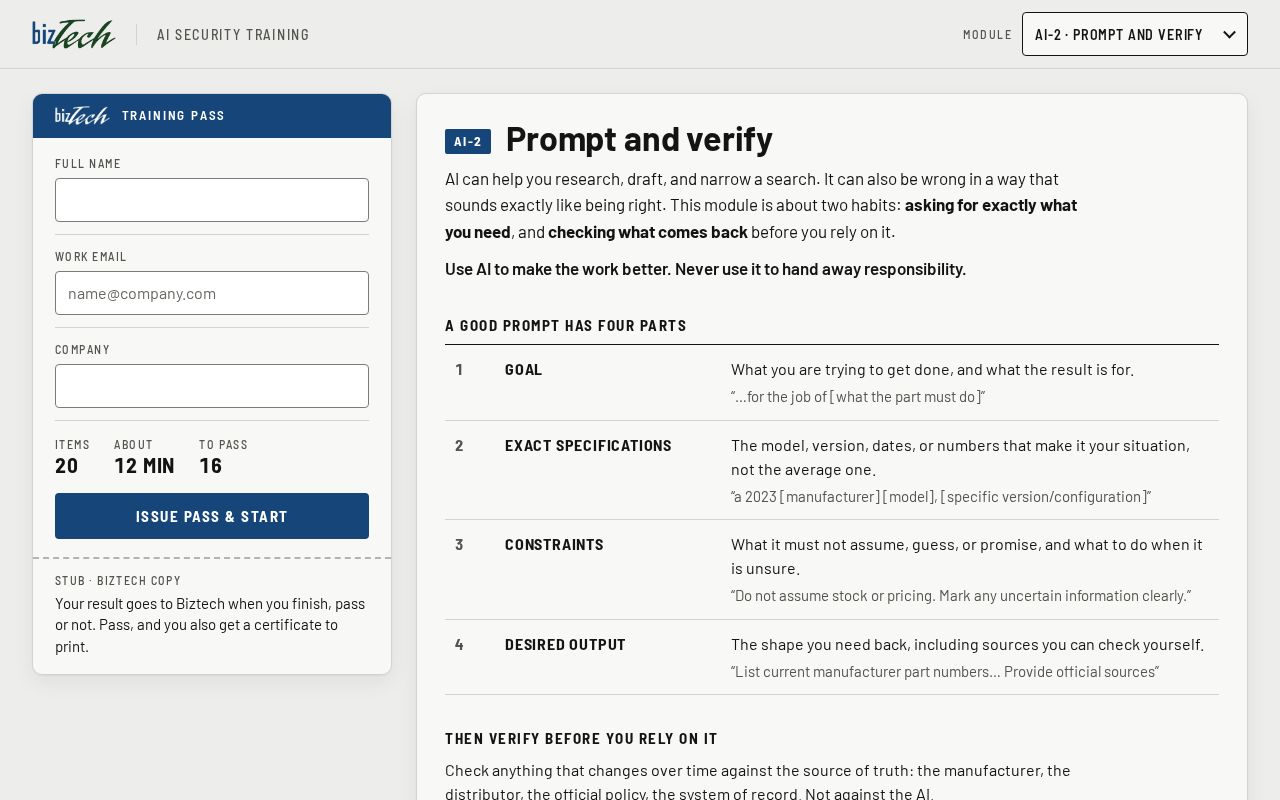Click the WORK EMAIL field label
Viewport: 1280px width, 800px height.
coord(91,257)
